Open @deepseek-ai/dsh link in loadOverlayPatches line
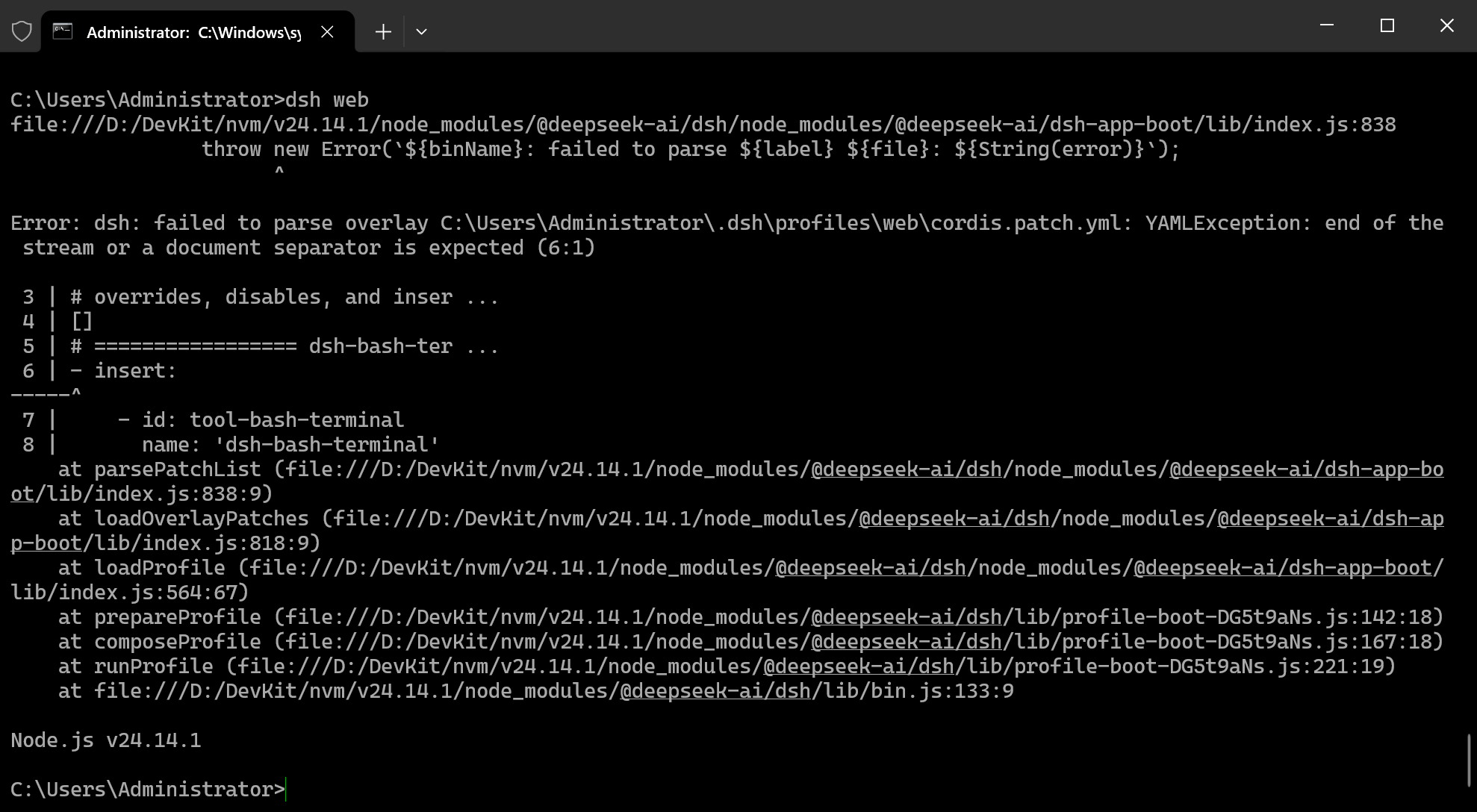This screenshot has height=812, width=1477. click(x=954, y=519)
